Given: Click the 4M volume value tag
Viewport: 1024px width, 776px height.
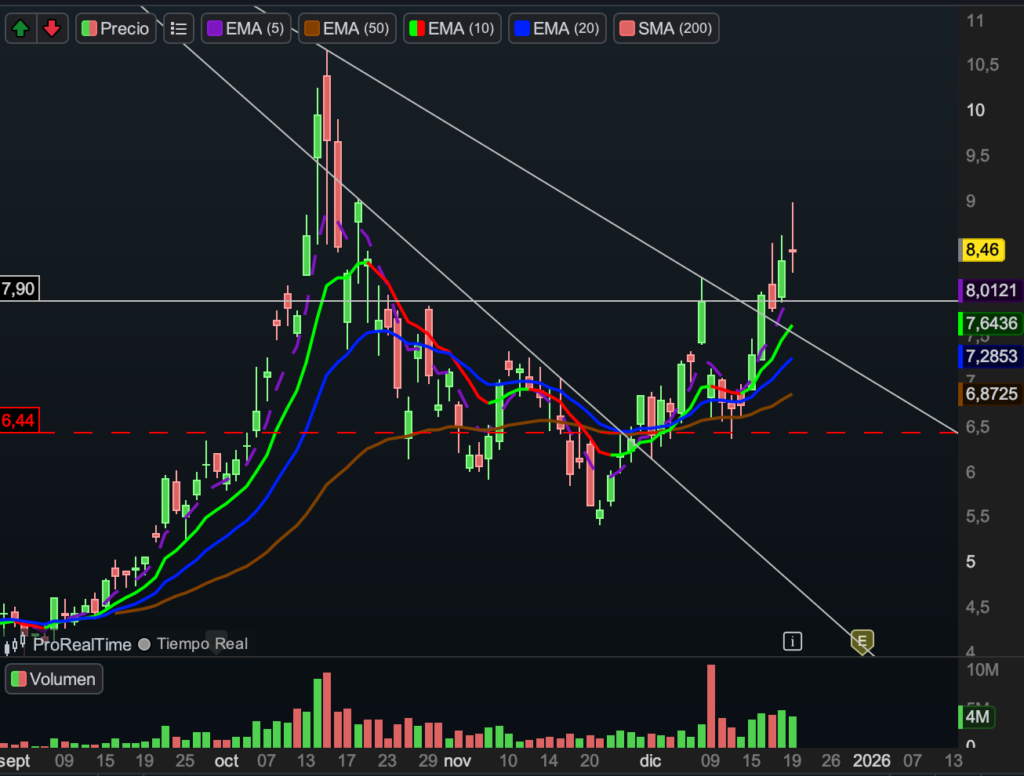Looking at the screenshot, I should point(977,717).
